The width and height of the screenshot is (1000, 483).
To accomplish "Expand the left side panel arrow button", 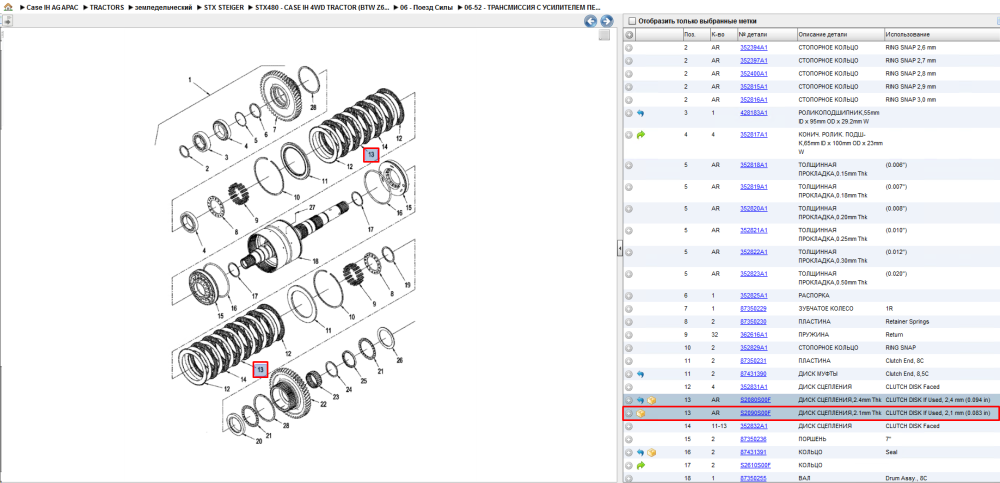I will pos(7,21).
